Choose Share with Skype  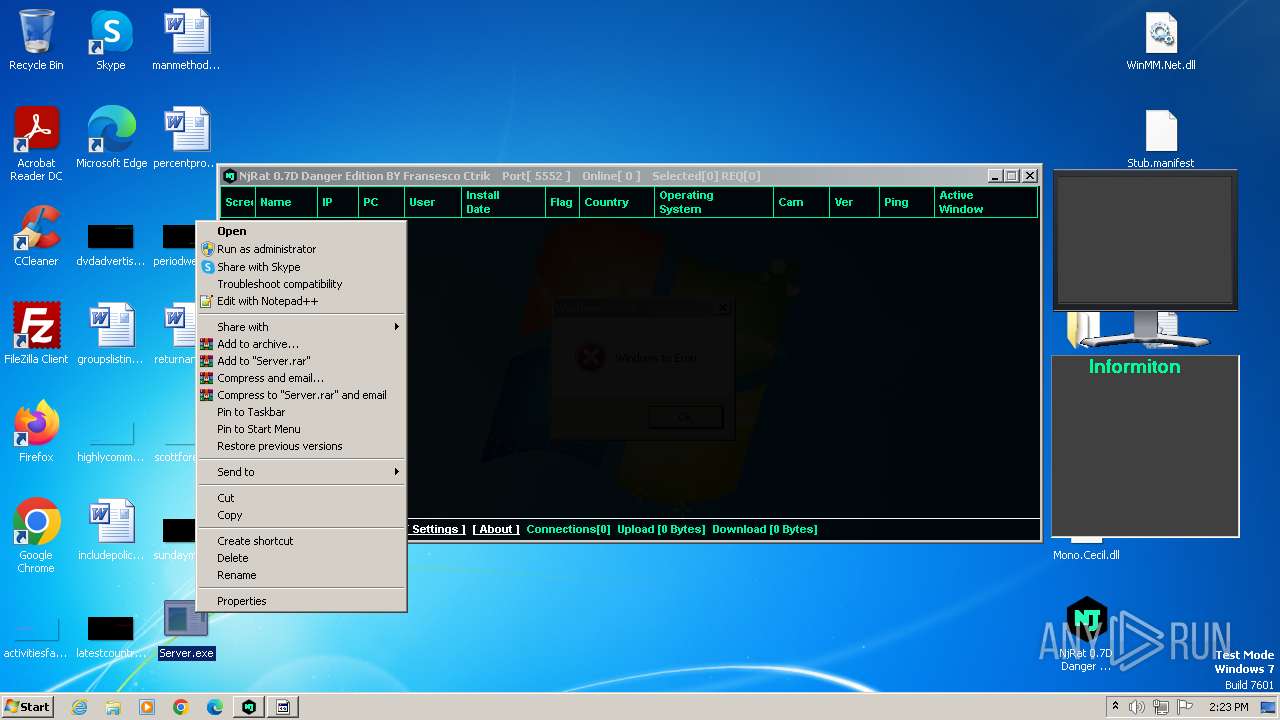pos(301,267)
